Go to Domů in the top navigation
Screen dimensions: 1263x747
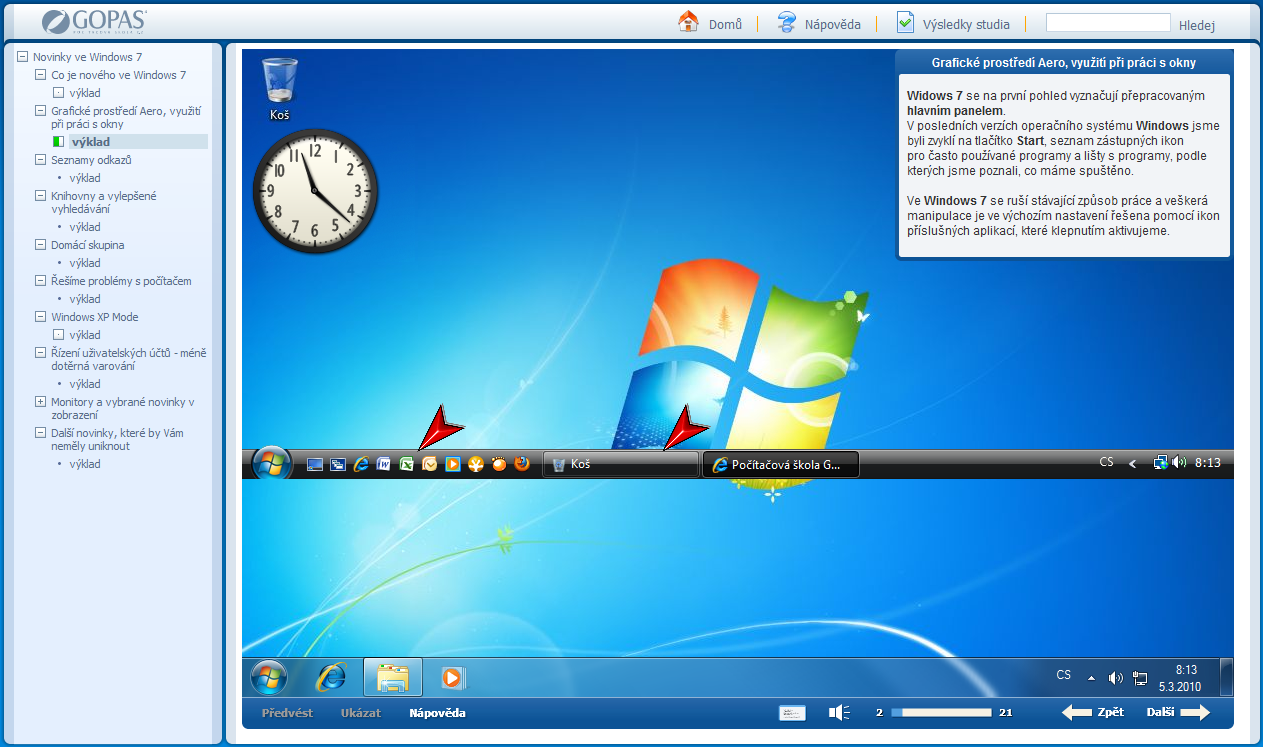click(x=710, y=23)
